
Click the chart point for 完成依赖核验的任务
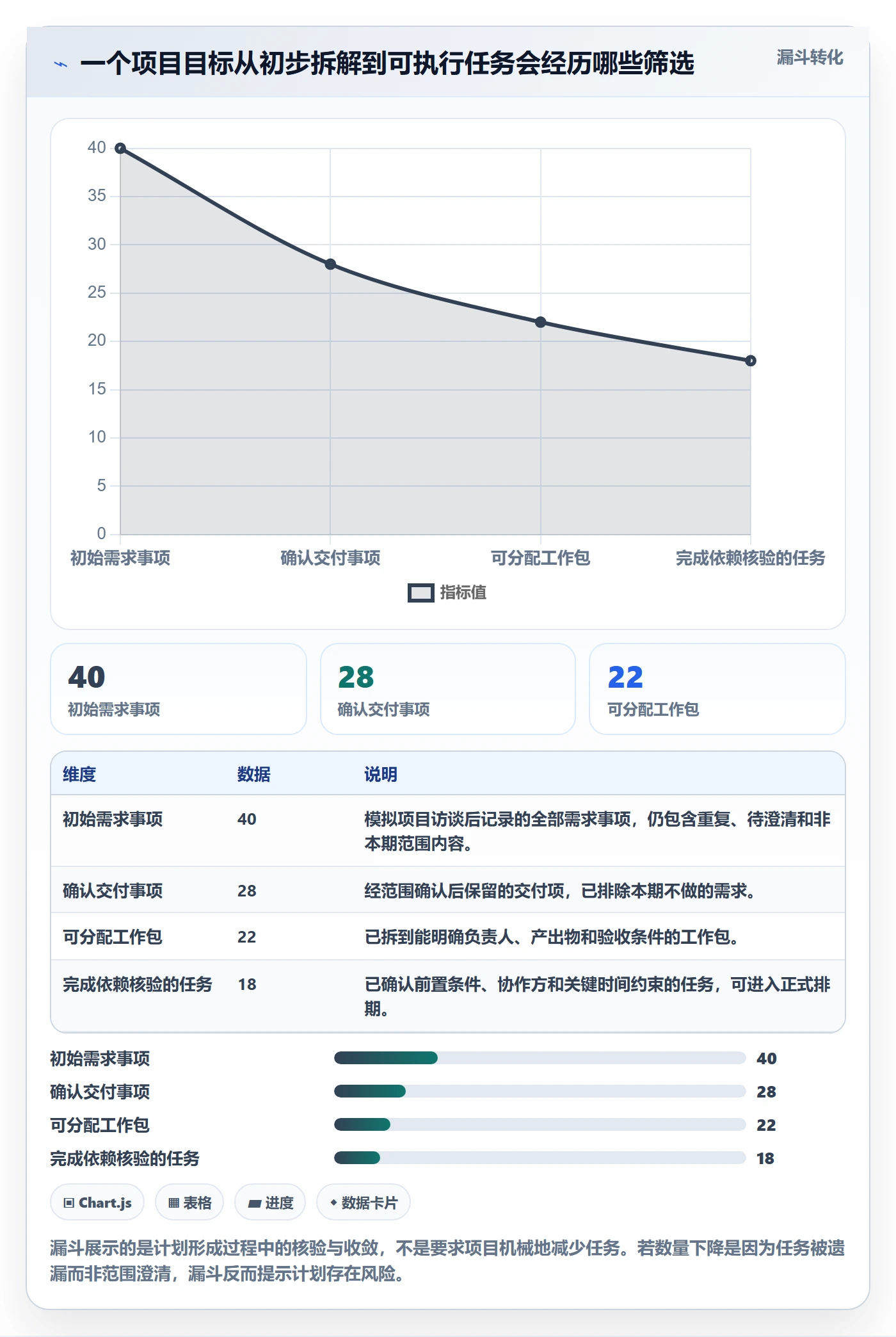coord(751,361)
